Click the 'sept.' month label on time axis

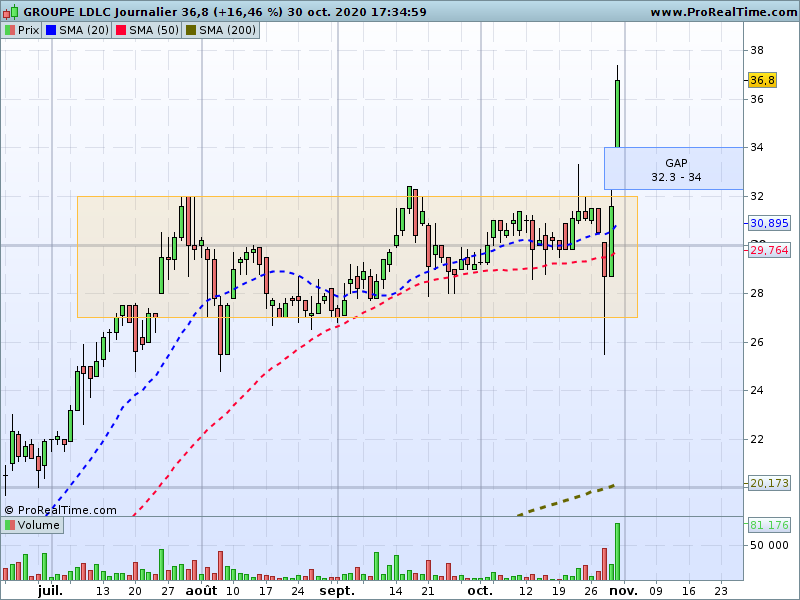click(x=337, y=591)
